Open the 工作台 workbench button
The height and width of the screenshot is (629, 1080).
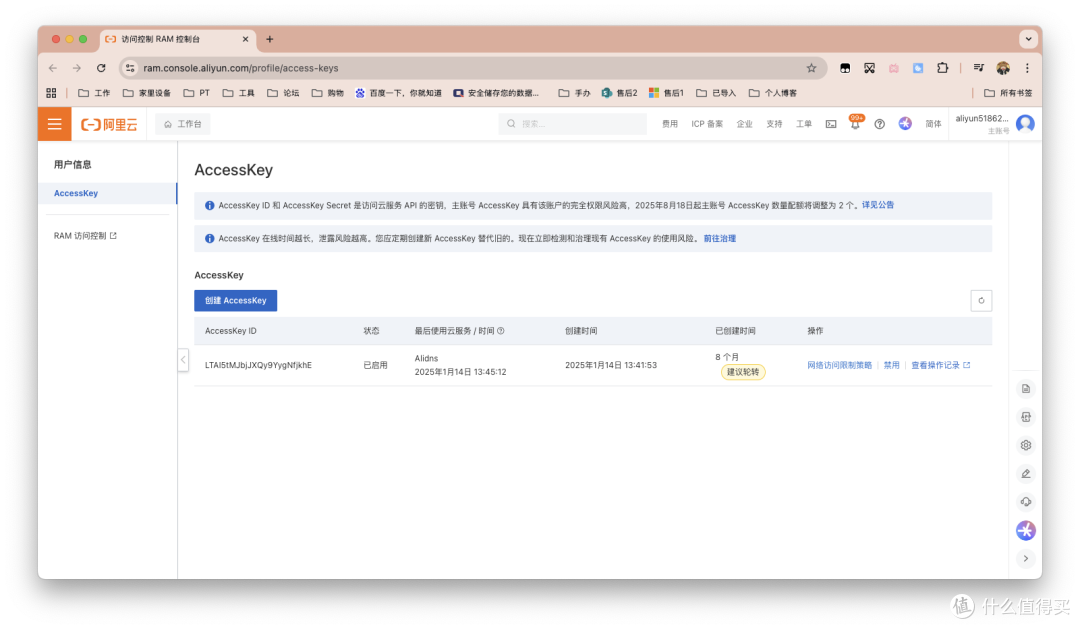point(183,124)
